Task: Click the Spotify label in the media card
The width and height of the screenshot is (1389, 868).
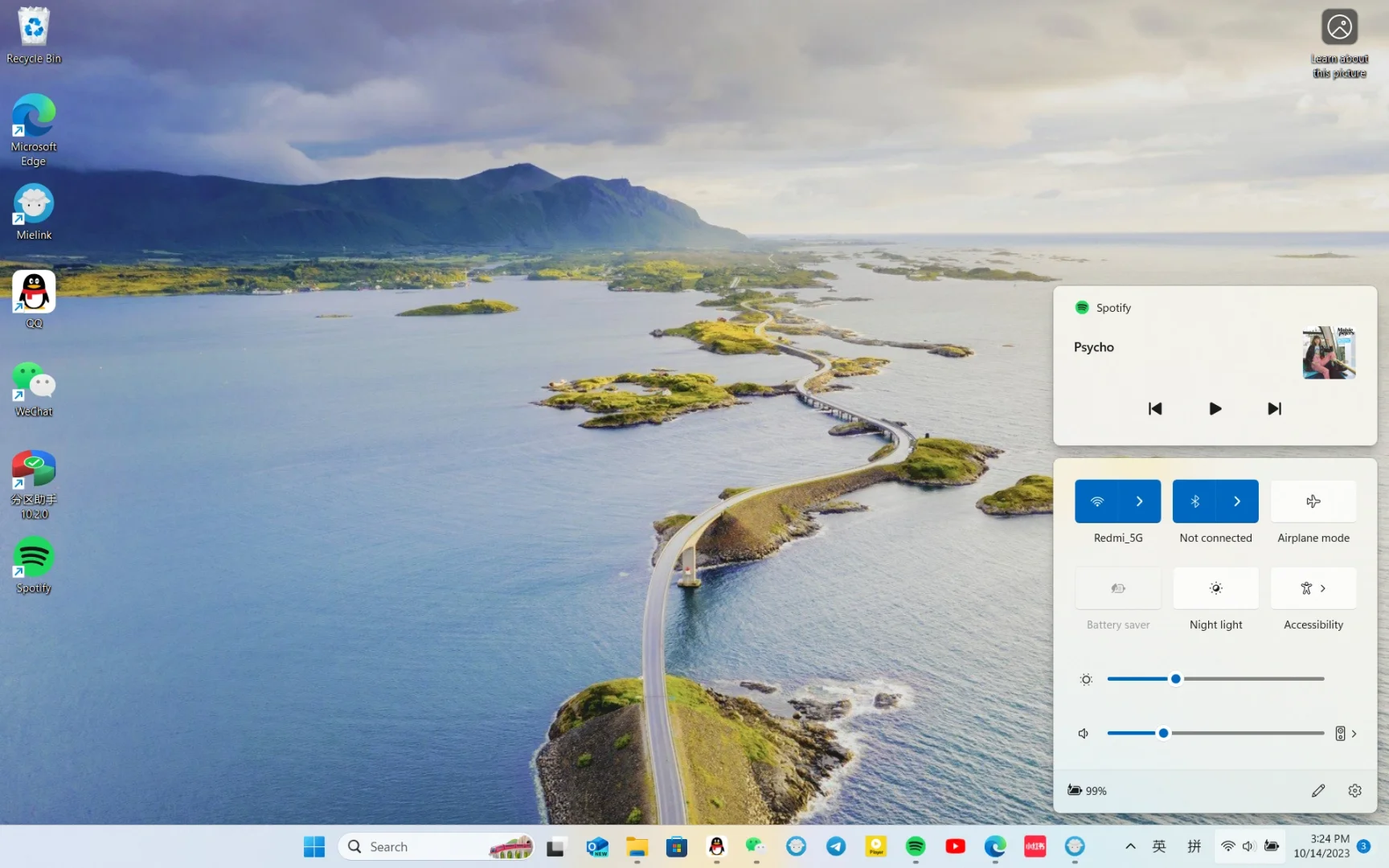Action: 1113,308
